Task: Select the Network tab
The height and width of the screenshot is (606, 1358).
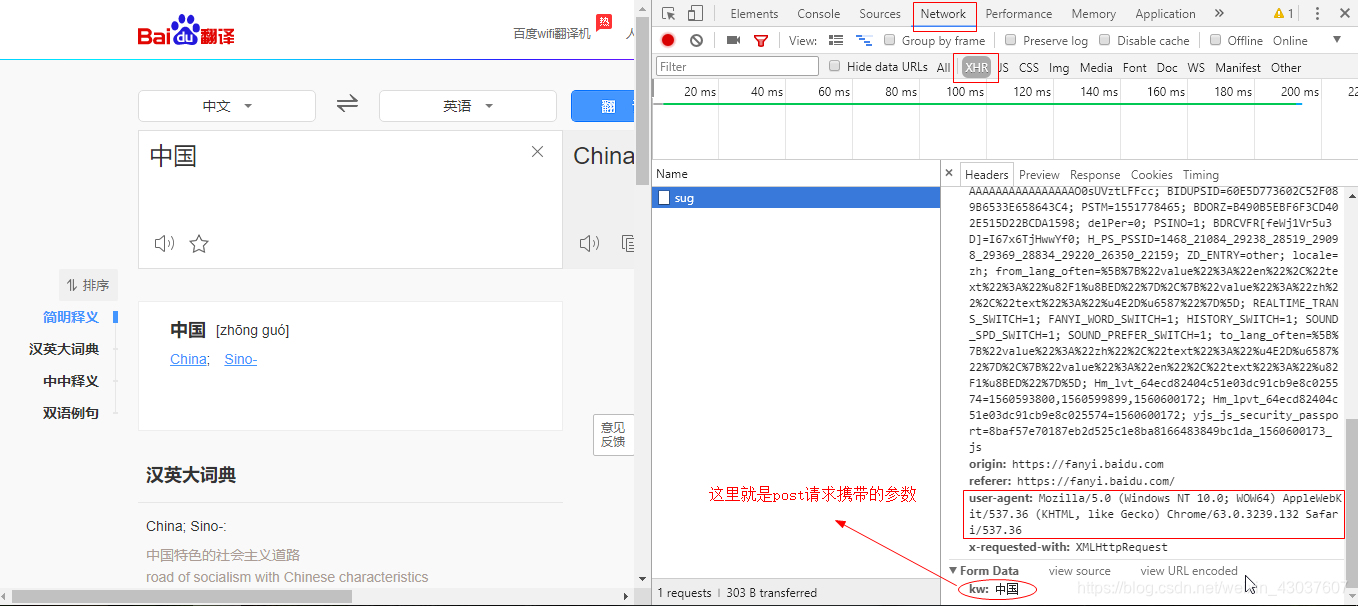Action: (943, 14)
